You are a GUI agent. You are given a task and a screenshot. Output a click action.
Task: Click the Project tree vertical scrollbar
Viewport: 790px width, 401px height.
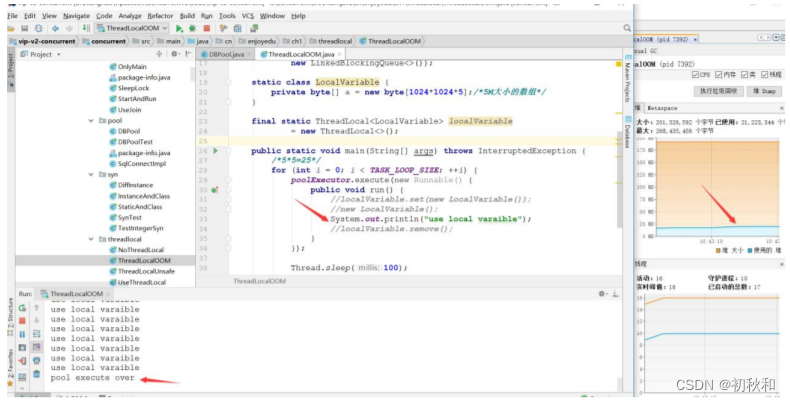pyautogui.click(x=192, y=74)
